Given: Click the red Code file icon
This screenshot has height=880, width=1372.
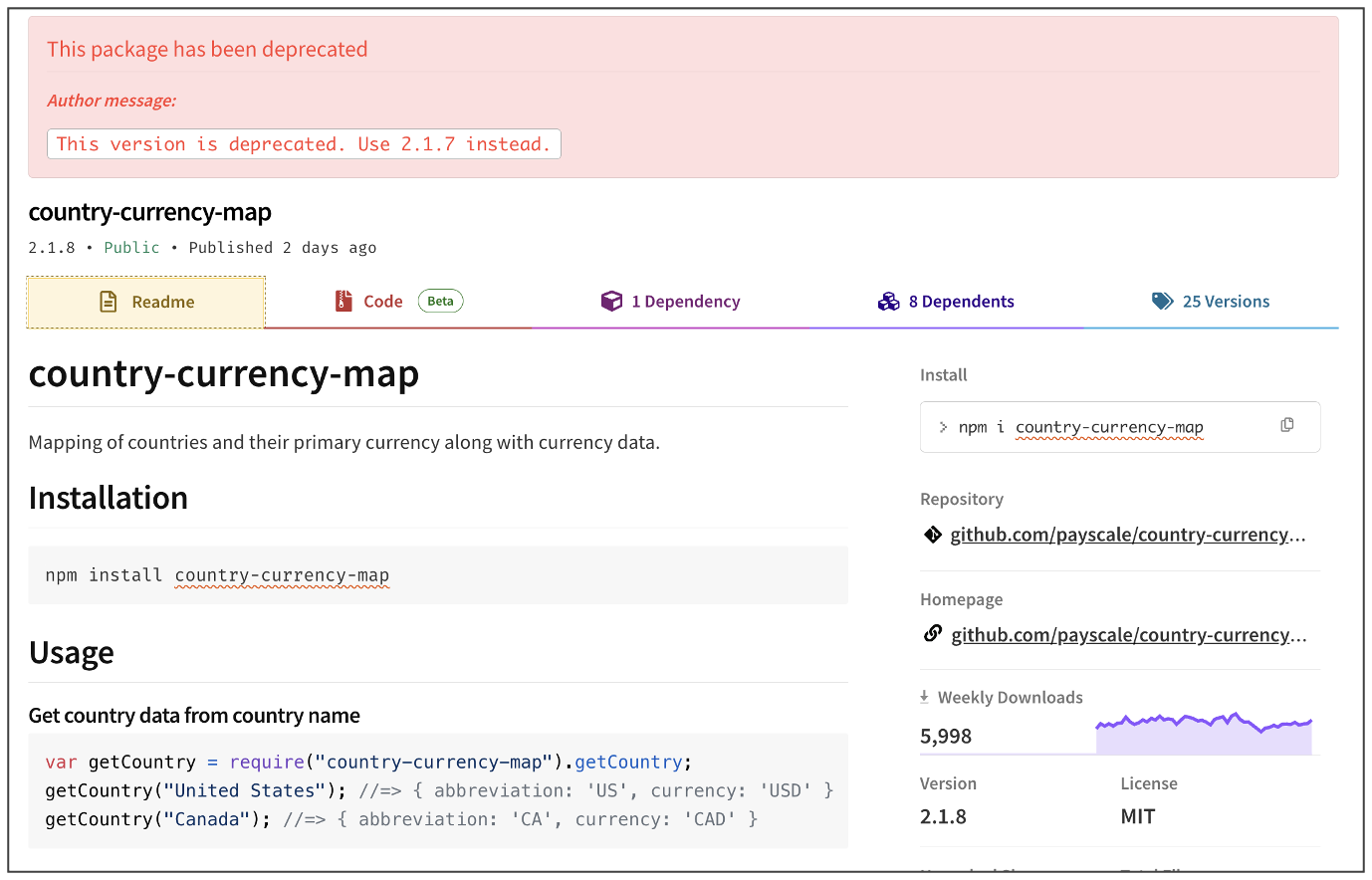Looking at the screenshot, I should [x=343, y=301].
